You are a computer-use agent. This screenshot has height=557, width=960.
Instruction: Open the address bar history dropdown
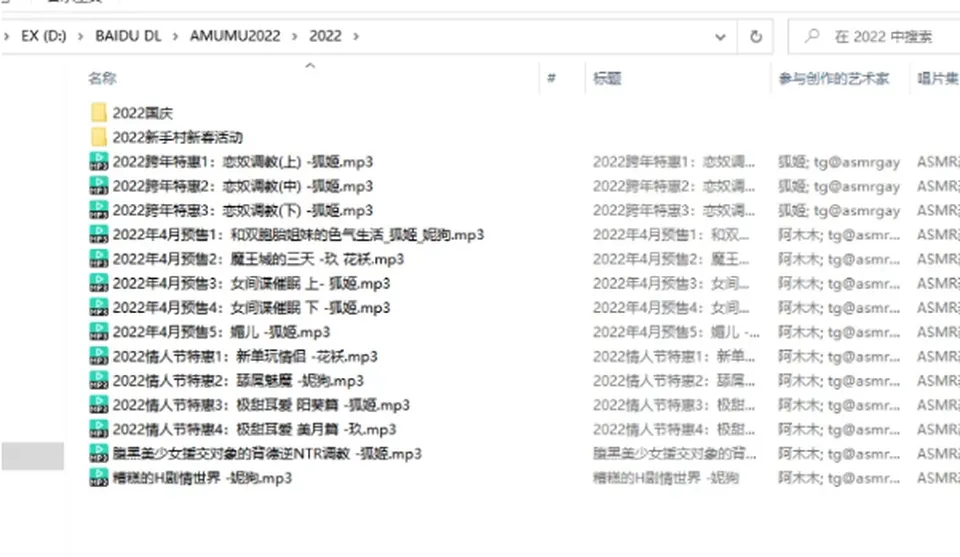tap(721, 37)
